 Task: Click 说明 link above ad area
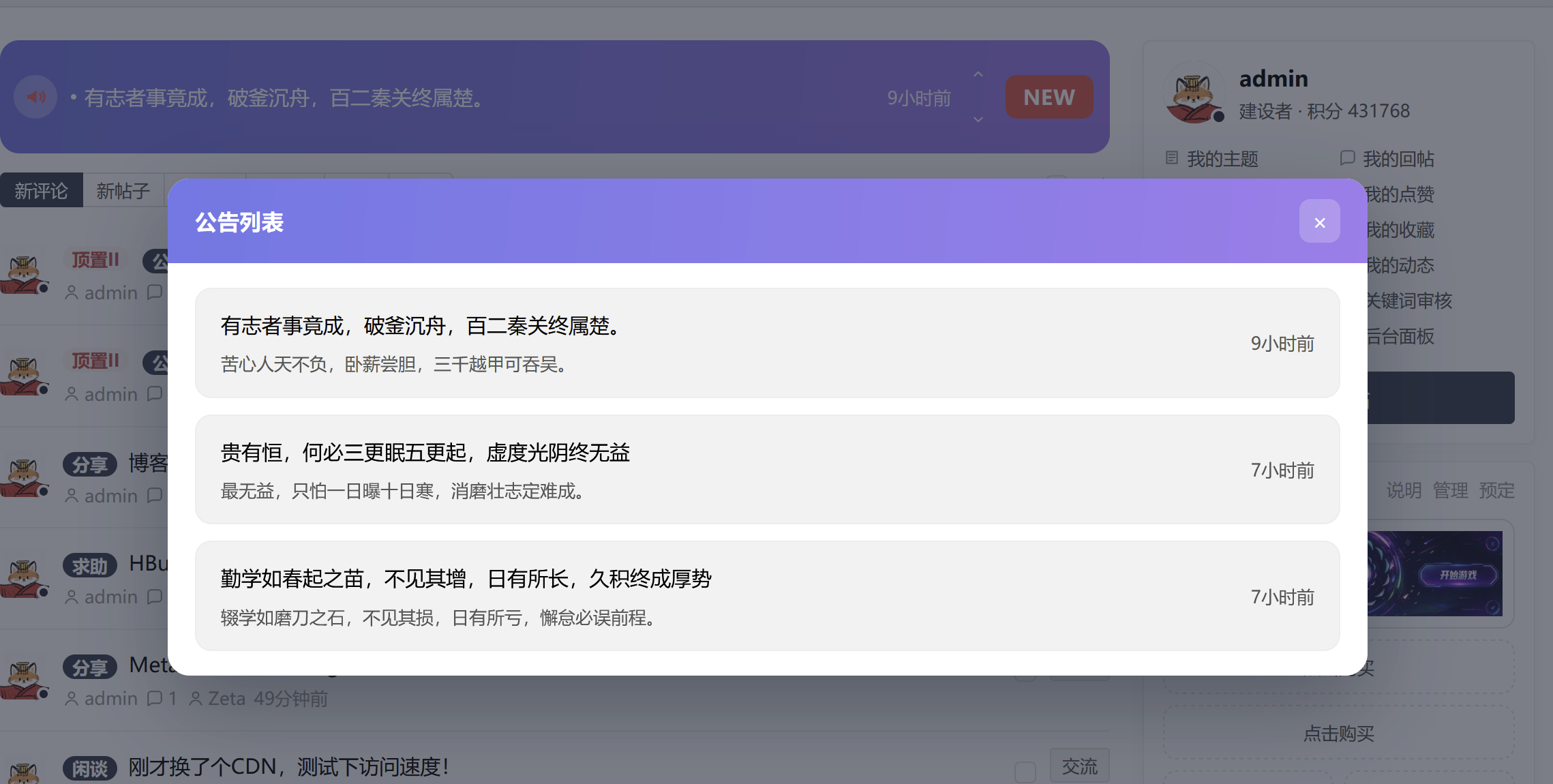(x=1404, y=490)
